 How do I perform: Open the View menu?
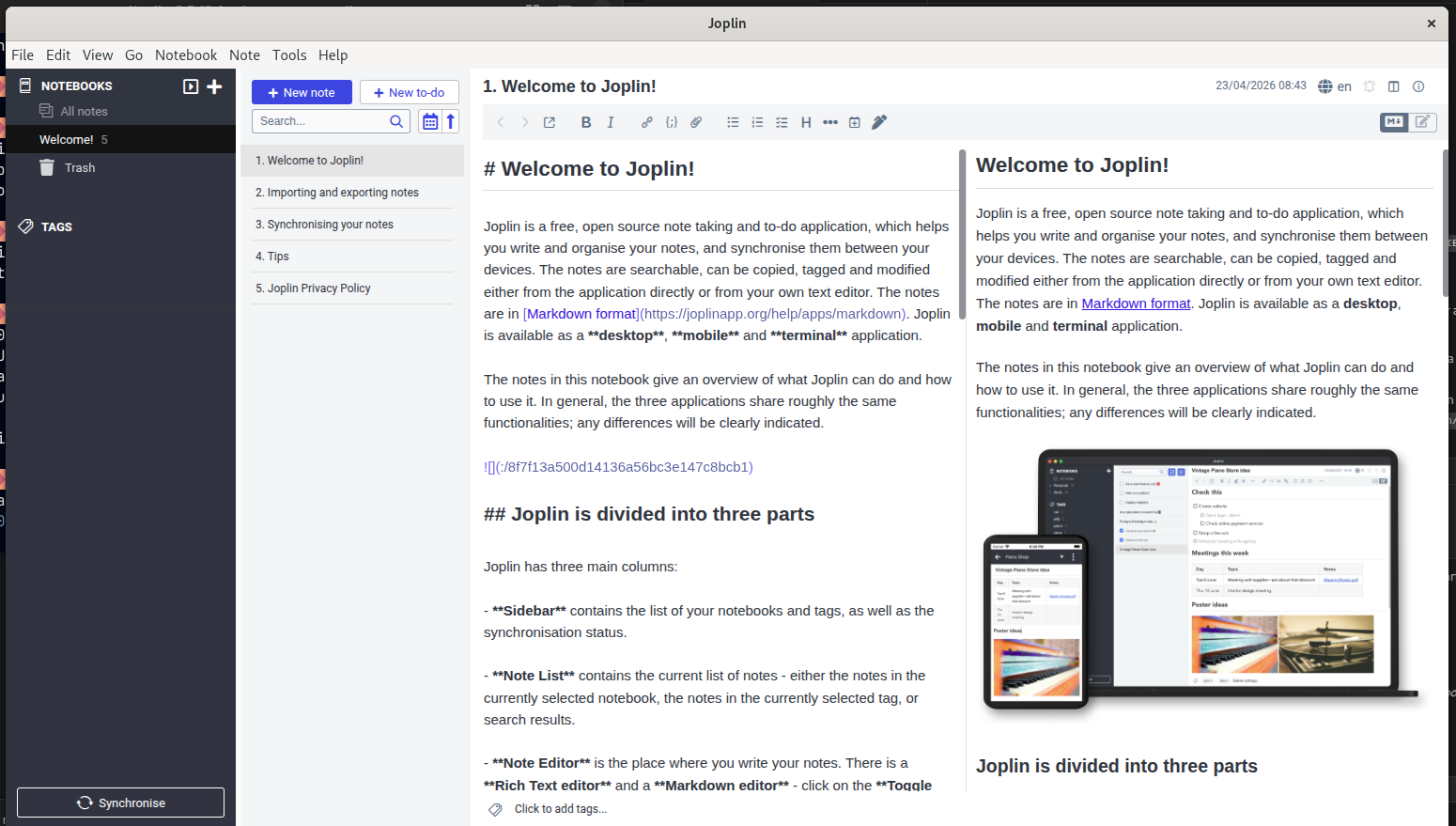pos(98,55)
